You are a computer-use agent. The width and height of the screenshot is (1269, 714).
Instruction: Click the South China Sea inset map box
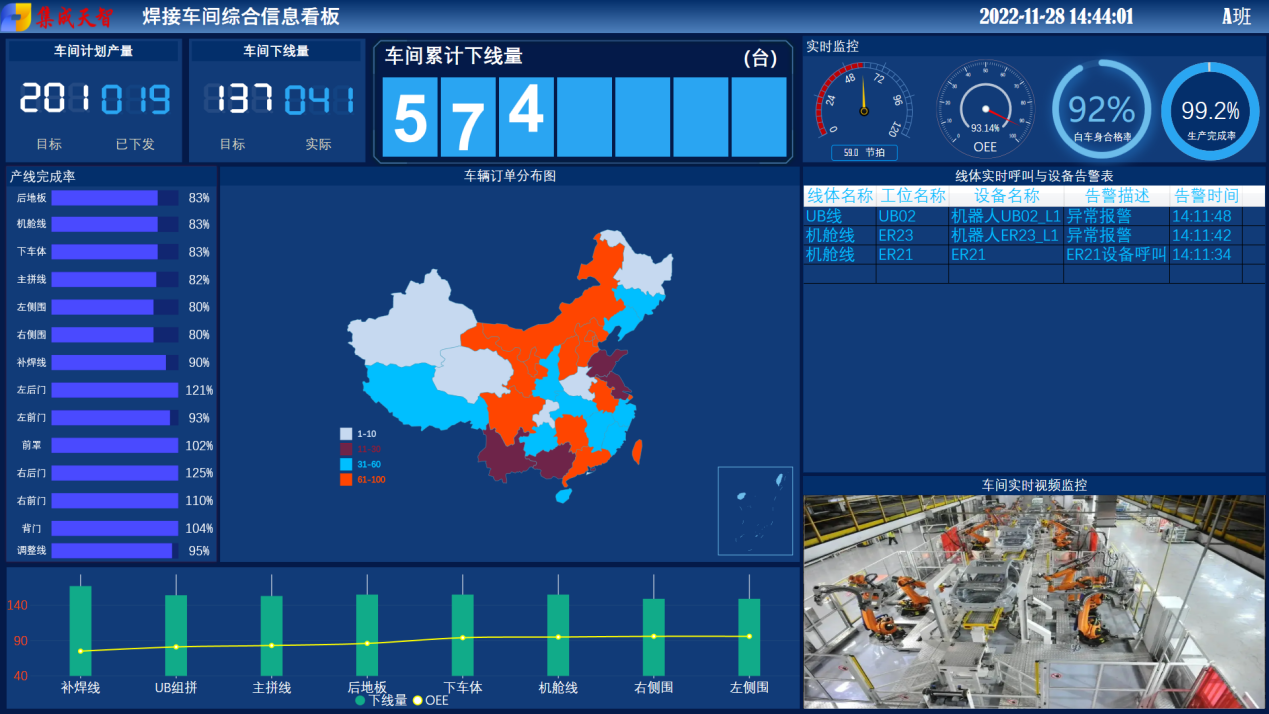point(755,510)
